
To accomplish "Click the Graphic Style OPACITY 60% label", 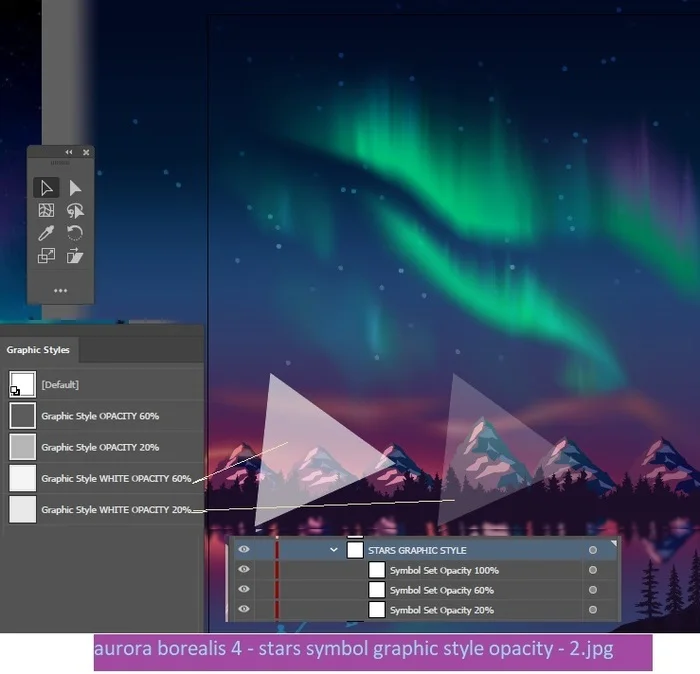I will (x=100, y=416).
